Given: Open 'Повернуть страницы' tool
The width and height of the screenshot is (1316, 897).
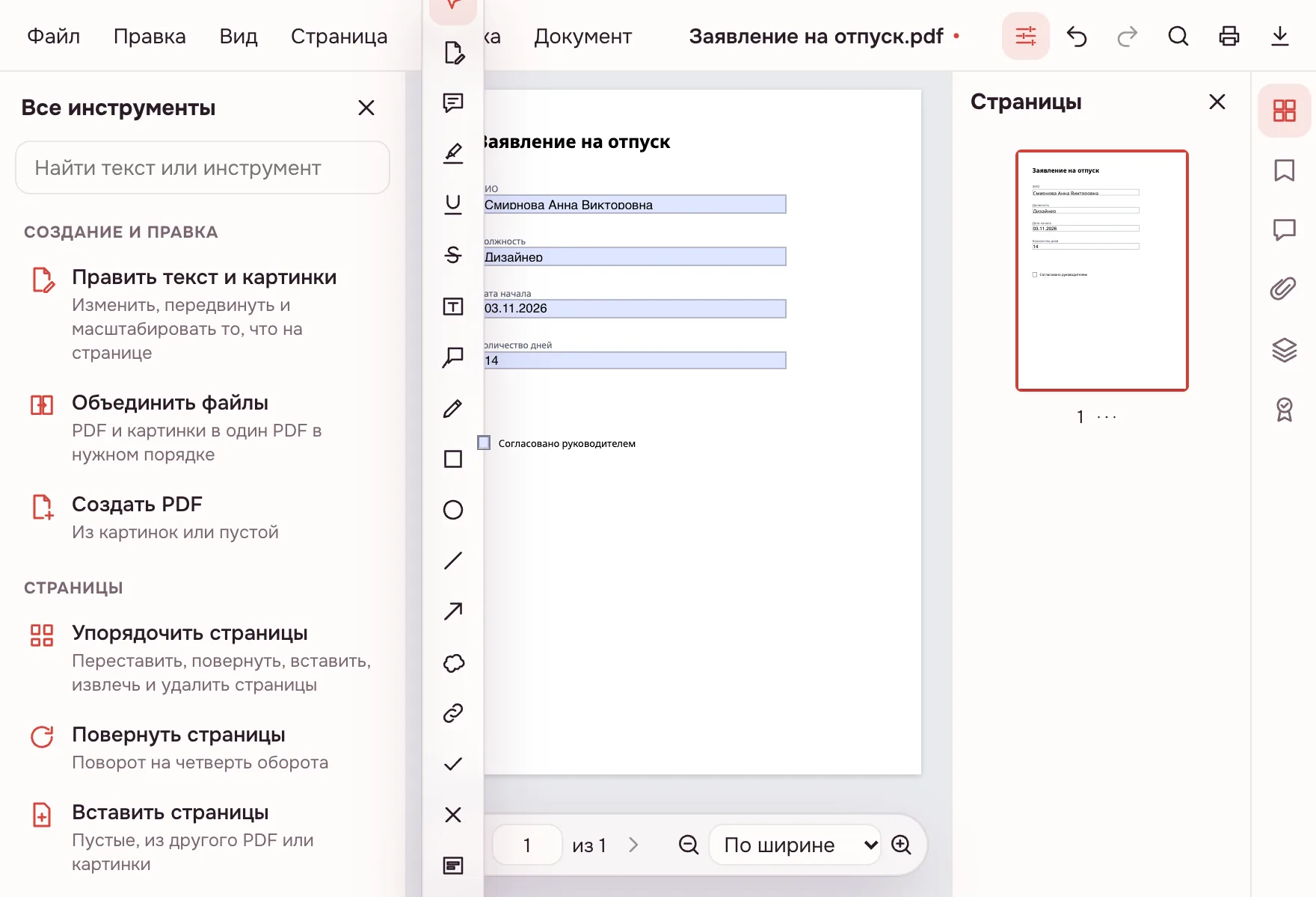Looking at the screenshot, I should coord(203,747).
